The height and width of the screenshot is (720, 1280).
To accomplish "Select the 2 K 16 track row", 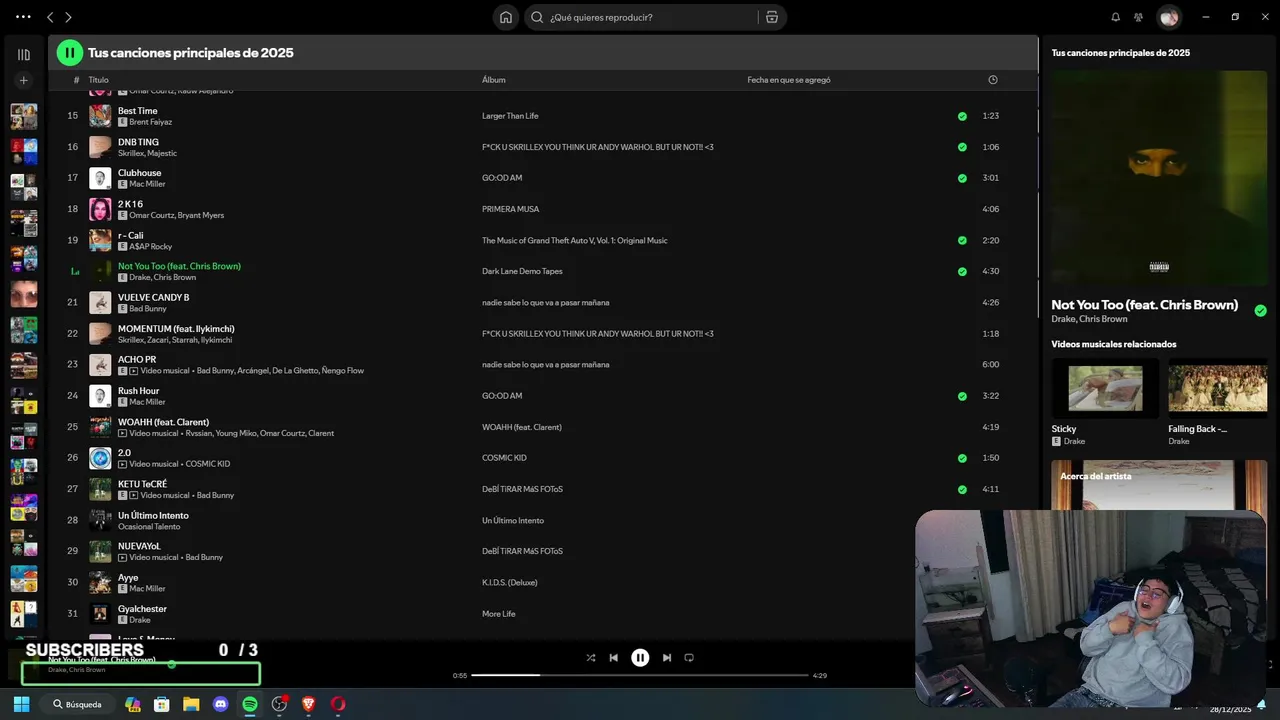I will point(542,209).
